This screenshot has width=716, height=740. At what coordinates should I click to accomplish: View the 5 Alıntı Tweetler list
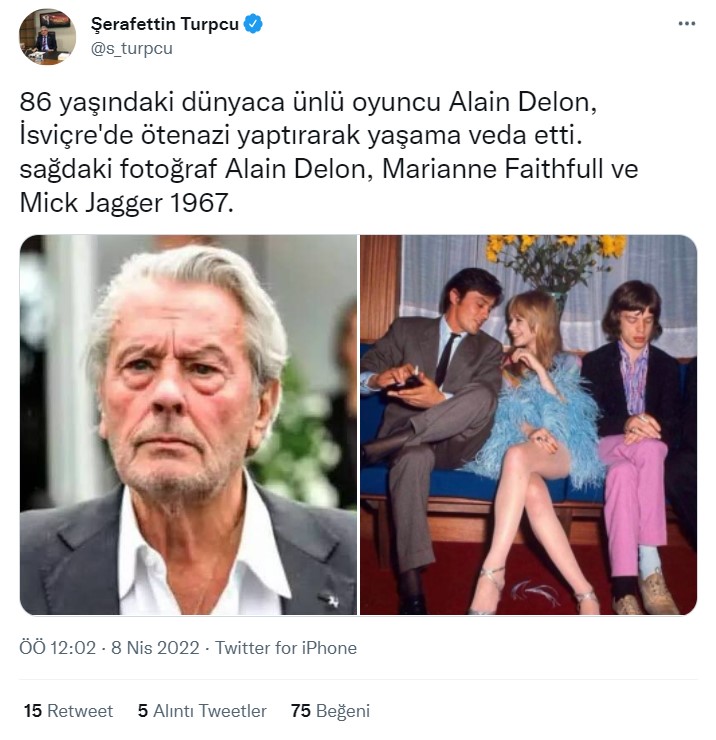[202, 711]
